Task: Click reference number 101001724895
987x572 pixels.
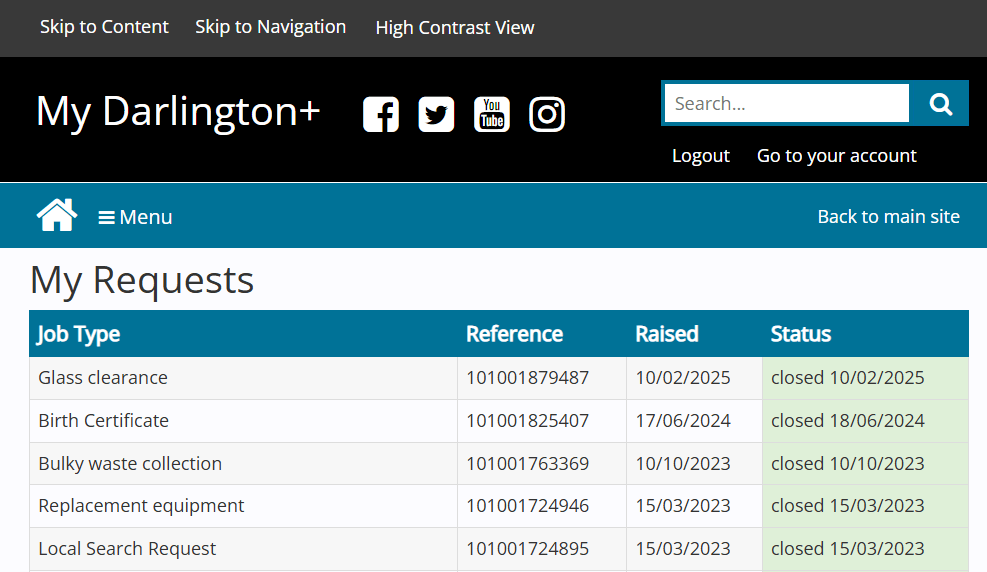Action: 527,549
